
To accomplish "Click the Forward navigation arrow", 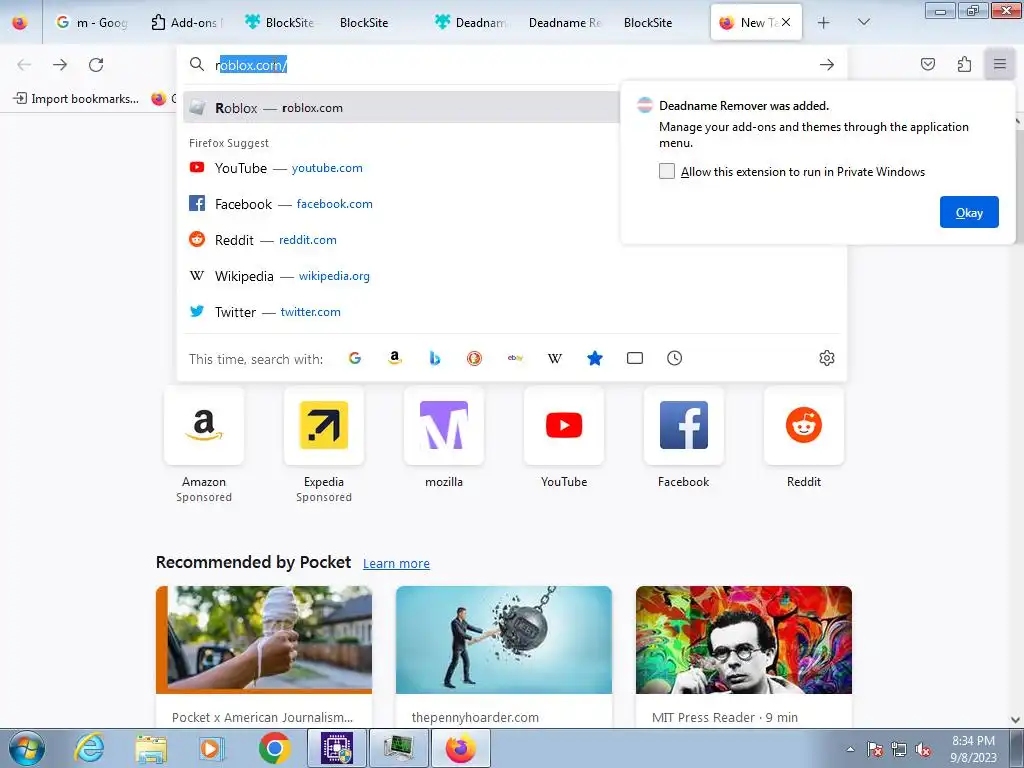I will (60, 65).
